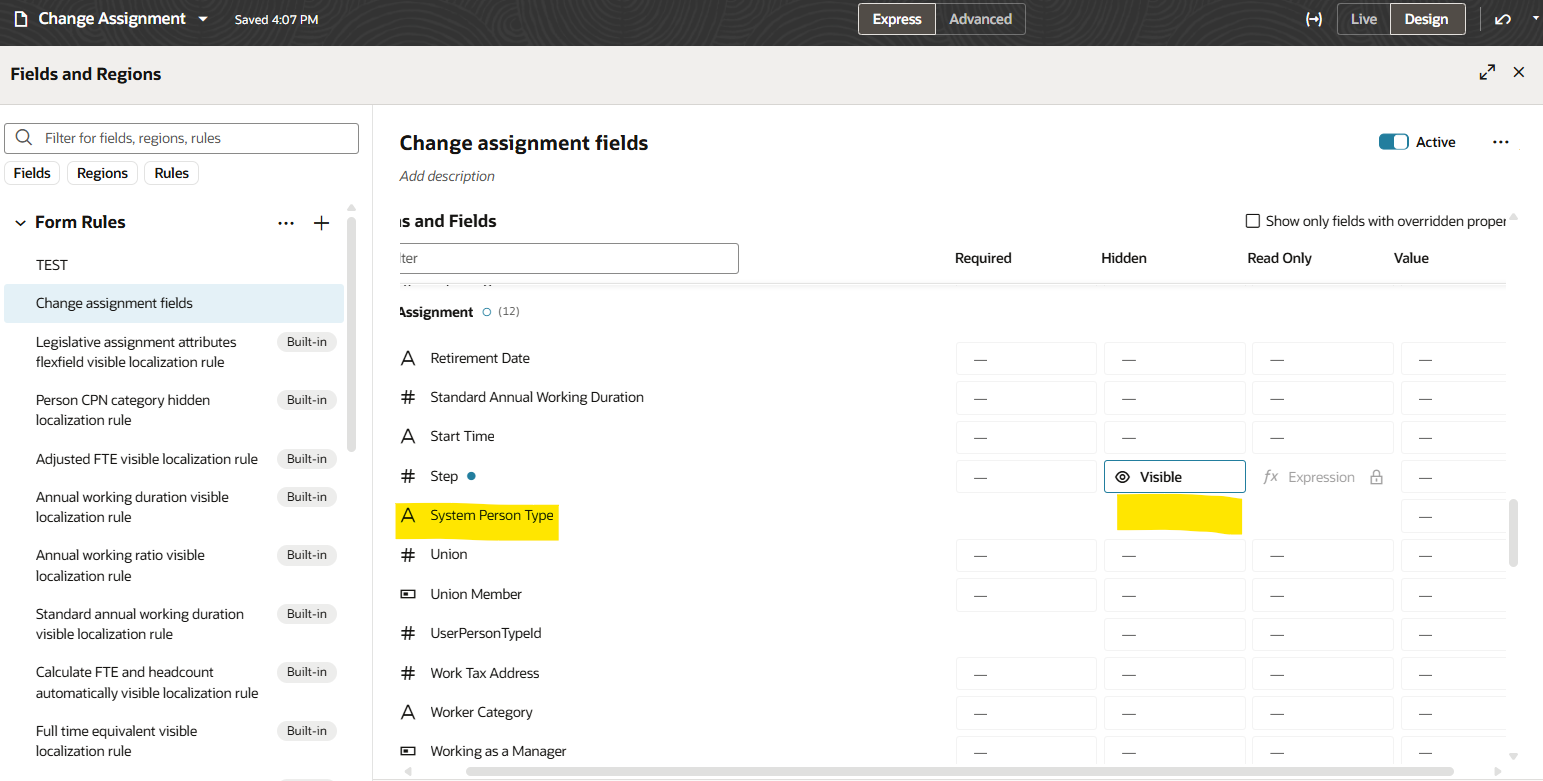1543x781 pixels.
Task: Filter by Rules chip
Action: [x=171, y=173]
